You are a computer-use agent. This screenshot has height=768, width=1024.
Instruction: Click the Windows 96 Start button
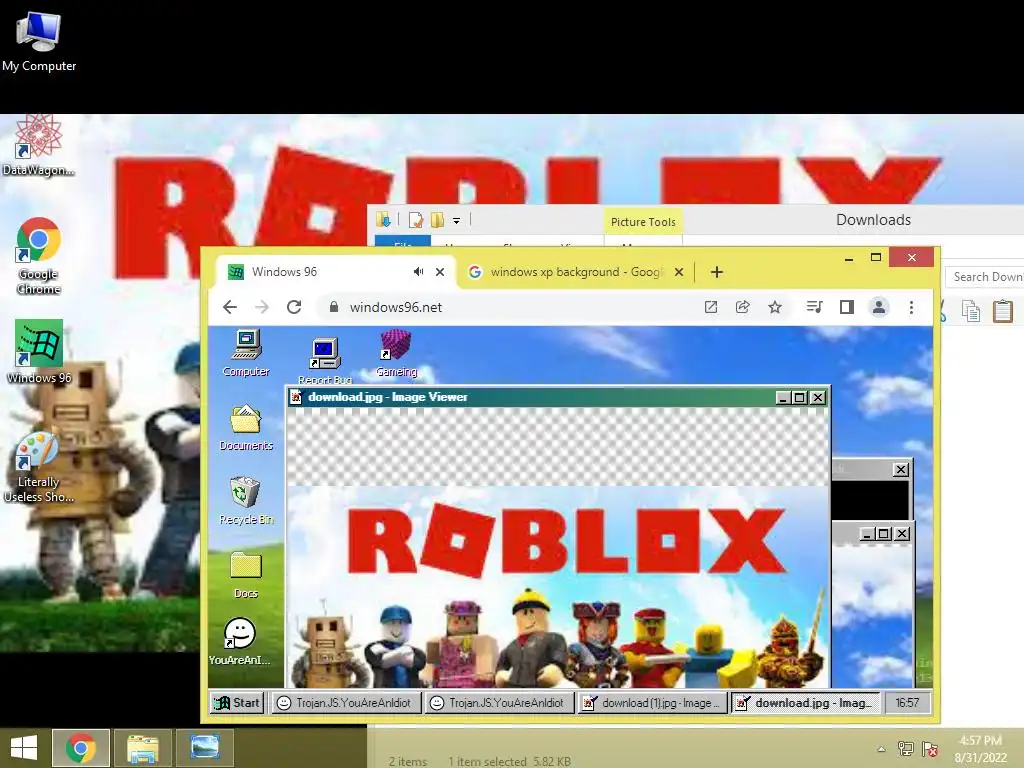point(237,703)
